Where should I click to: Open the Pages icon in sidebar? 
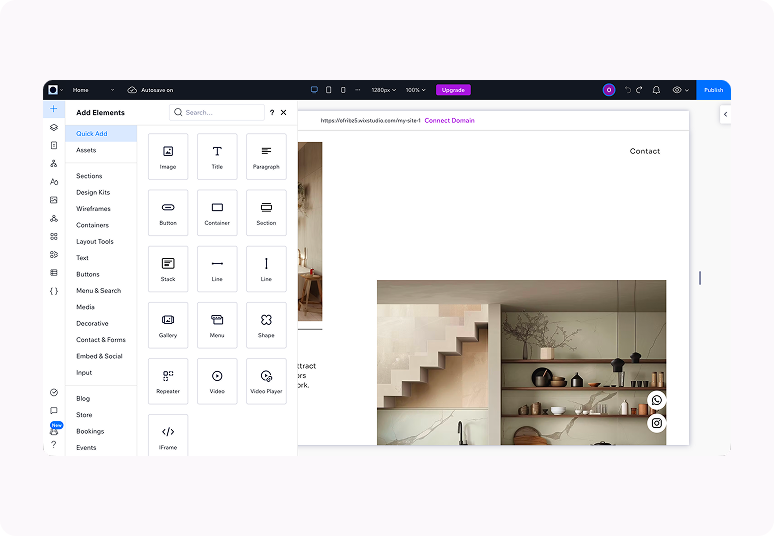(x=54, y=145)
